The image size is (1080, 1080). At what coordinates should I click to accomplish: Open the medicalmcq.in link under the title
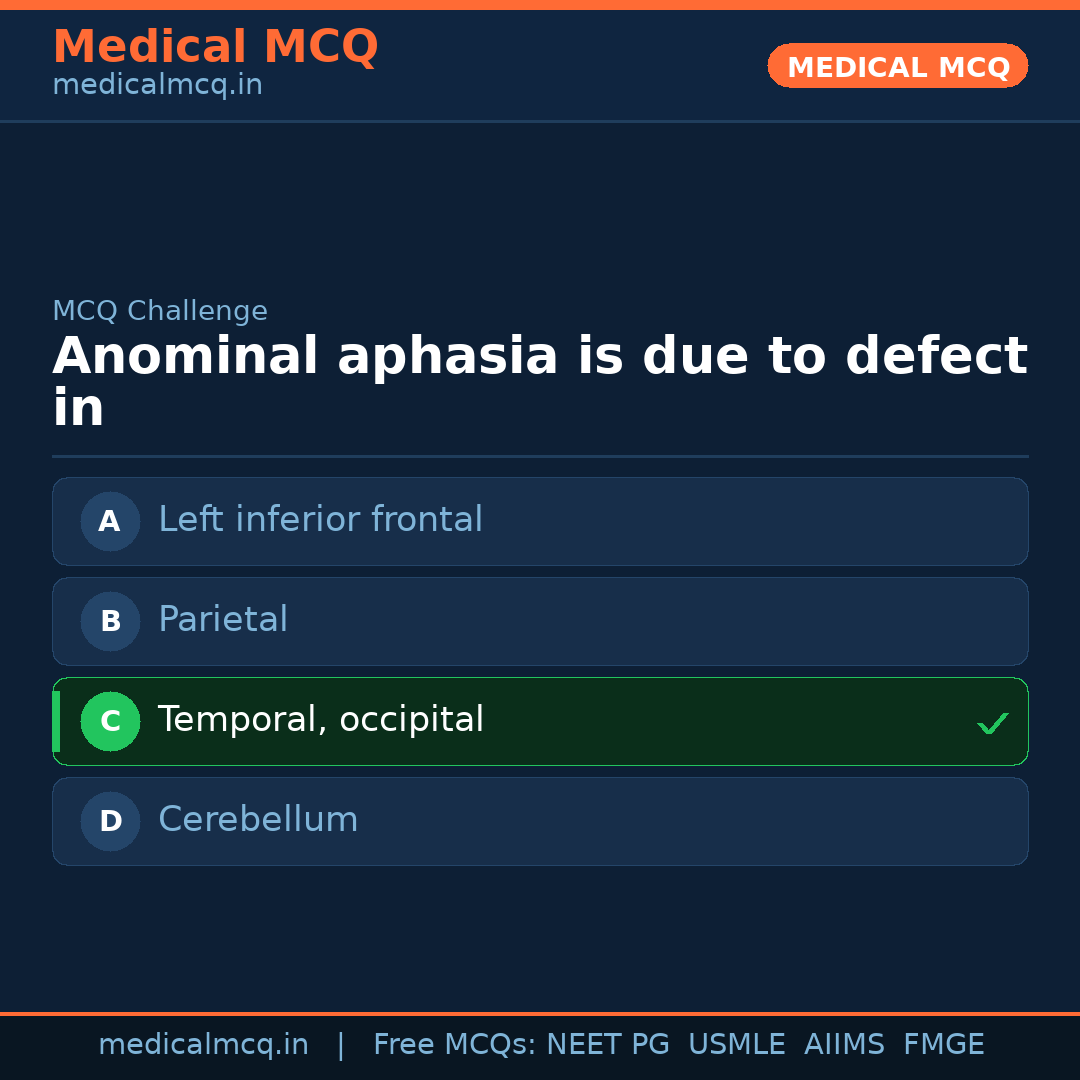[156, 85]
